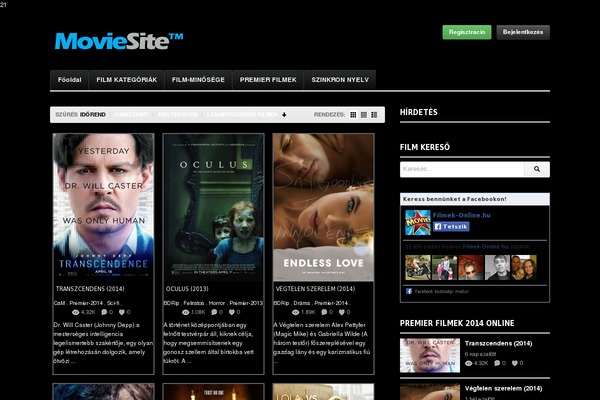Click the heart icon under Oculus card
Viewport: 600px width, 400px height.
[232, 312]
